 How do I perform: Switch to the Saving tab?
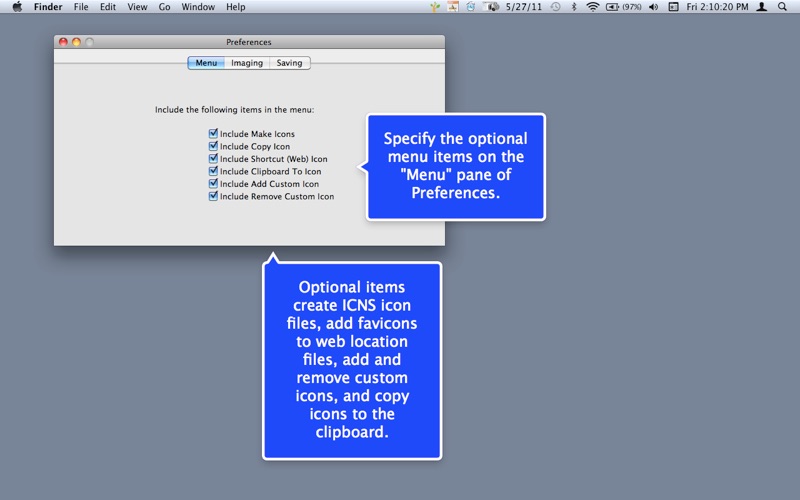point(289,63)
